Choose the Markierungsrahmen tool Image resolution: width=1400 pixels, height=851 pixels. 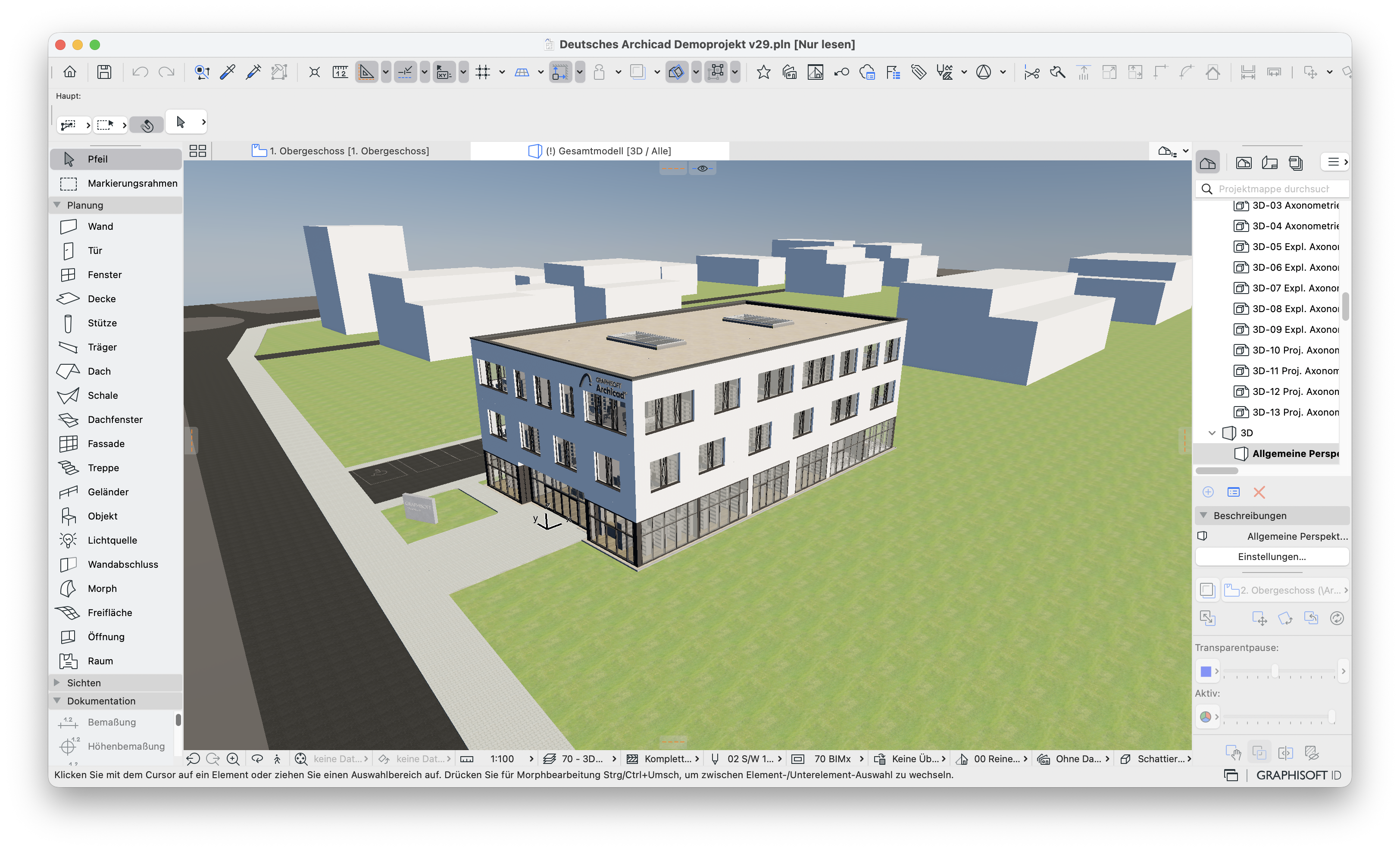click(116, 184)
